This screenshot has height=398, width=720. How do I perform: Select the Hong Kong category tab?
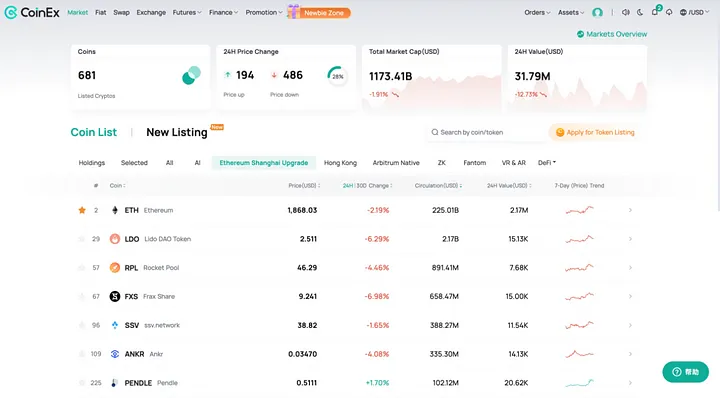pos(340,163)
